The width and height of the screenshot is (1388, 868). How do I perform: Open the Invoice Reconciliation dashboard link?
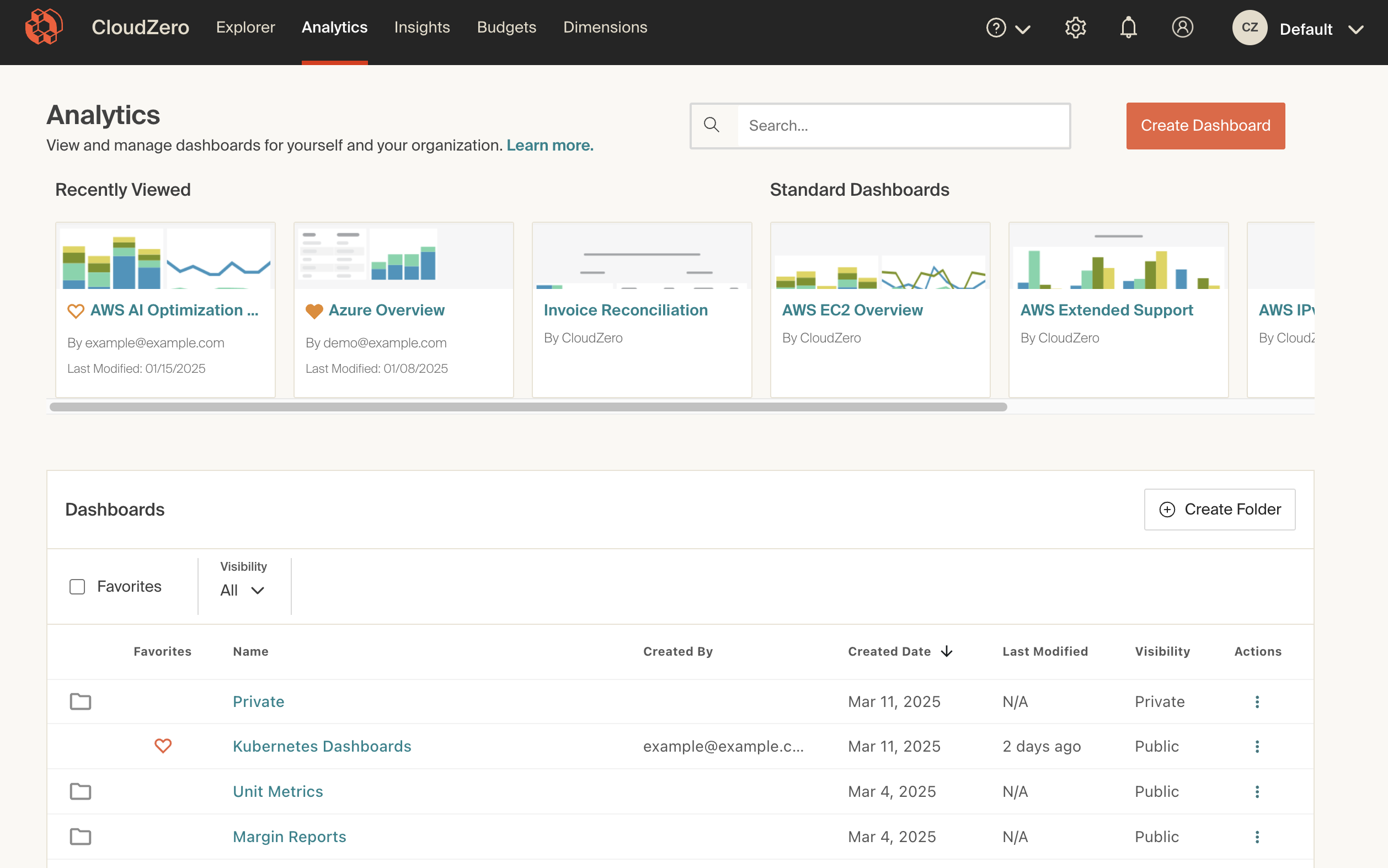click(626, 310)
